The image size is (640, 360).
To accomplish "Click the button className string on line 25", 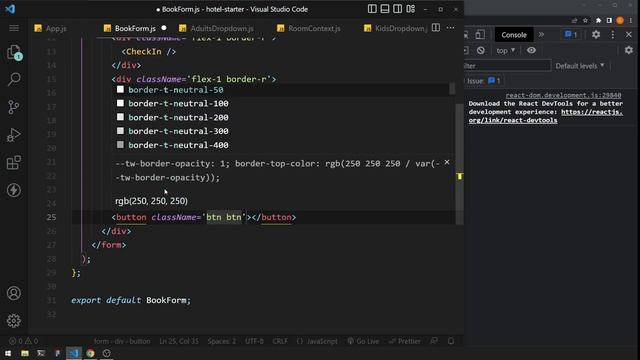I will 224,217.
